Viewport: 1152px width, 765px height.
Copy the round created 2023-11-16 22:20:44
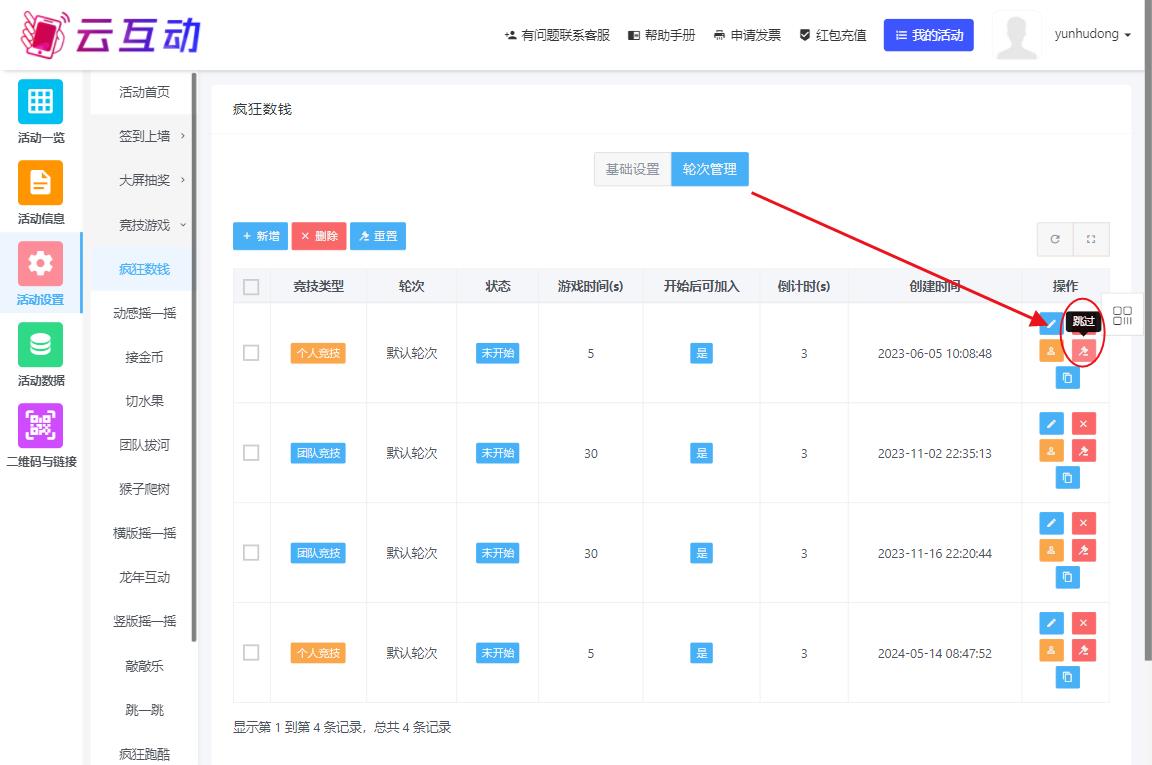point(1067,578)
